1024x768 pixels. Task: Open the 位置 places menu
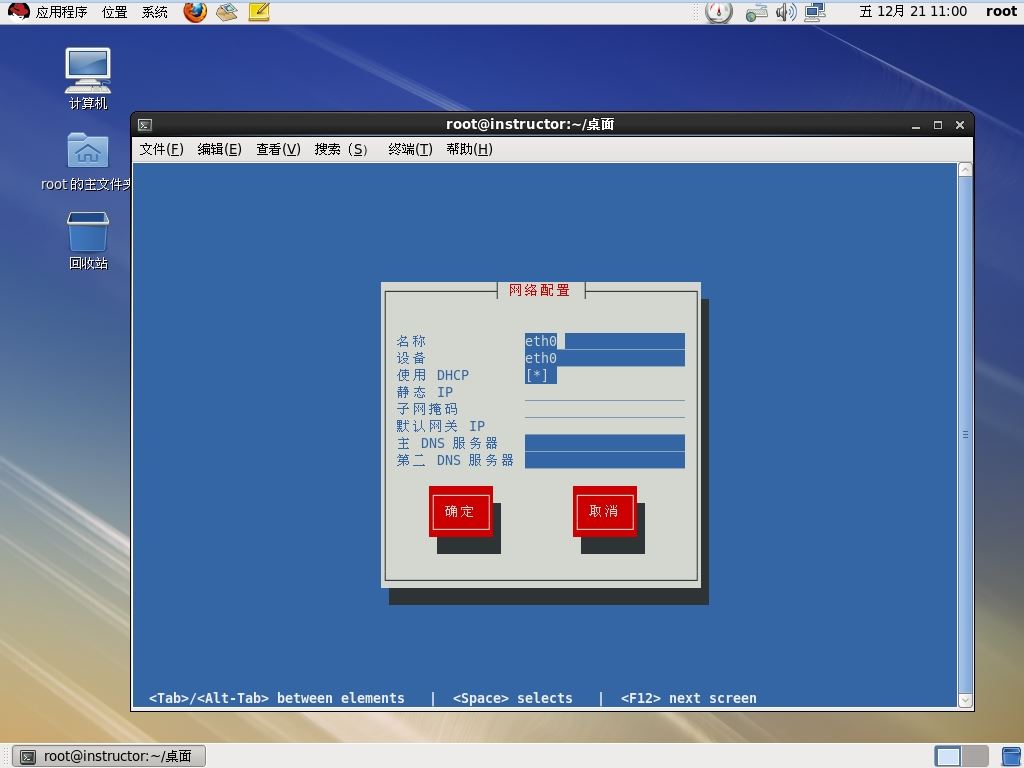coord(115,12)
